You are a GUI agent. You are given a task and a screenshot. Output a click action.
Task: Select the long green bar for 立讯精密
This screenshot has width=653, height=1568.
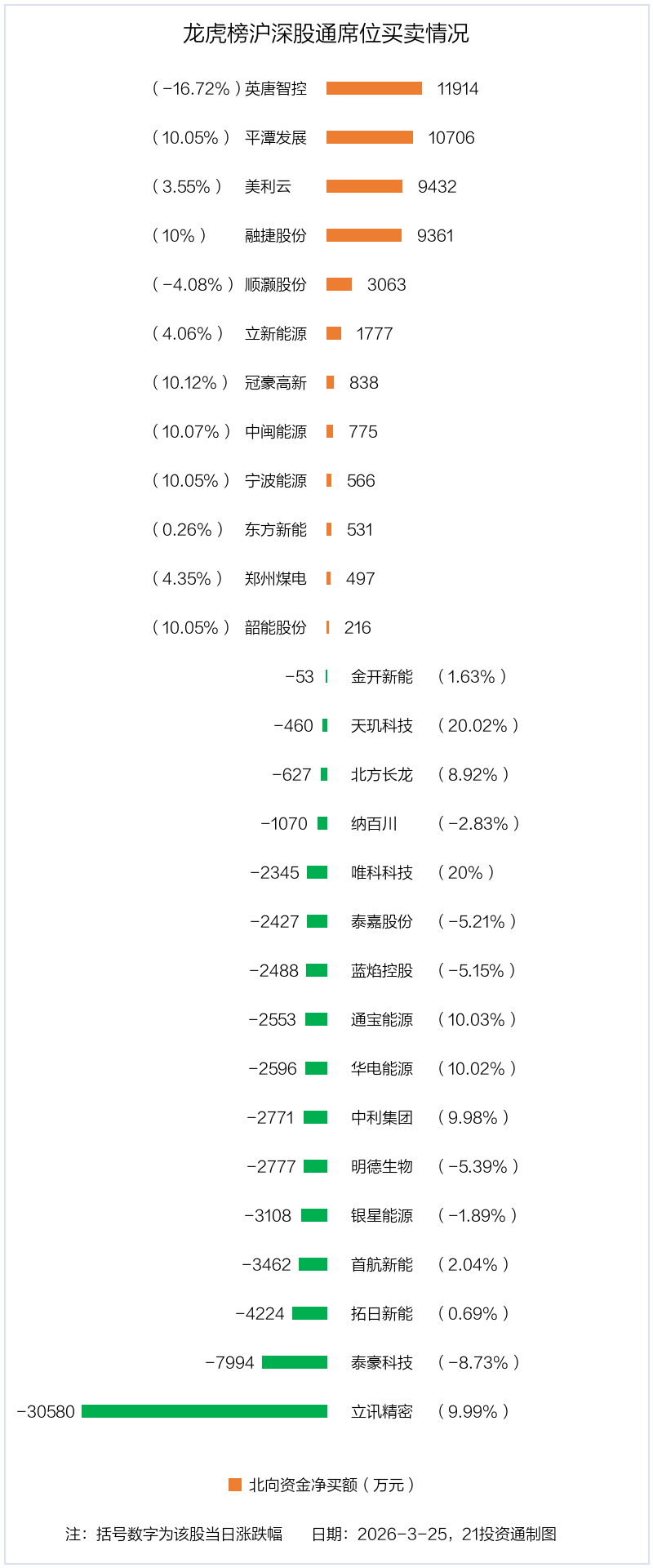[204, 1411]
